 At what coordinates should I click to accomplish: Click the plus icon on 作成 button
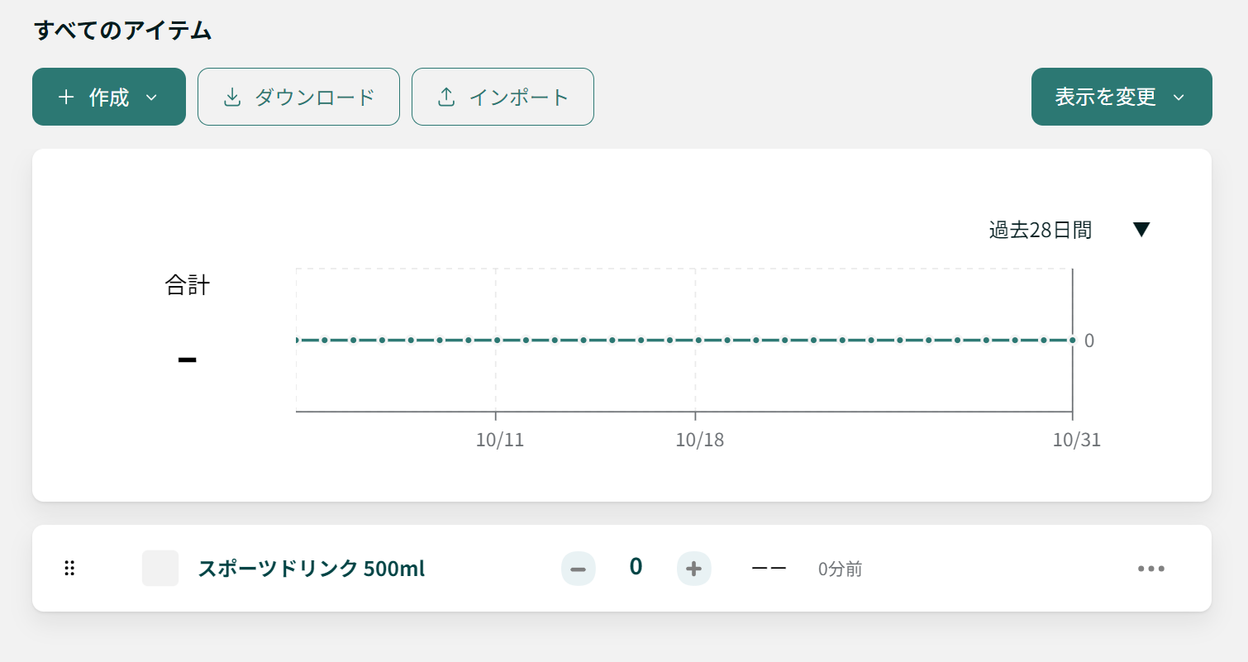(x=66, y=97)
